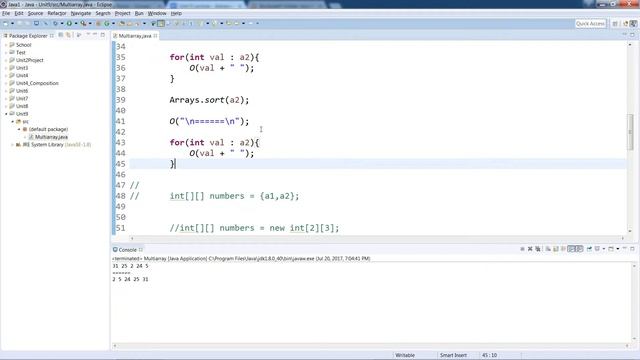Screen dimensions: 640x360
Task: Click the New Java Class icon
Action: click(107, 23)
